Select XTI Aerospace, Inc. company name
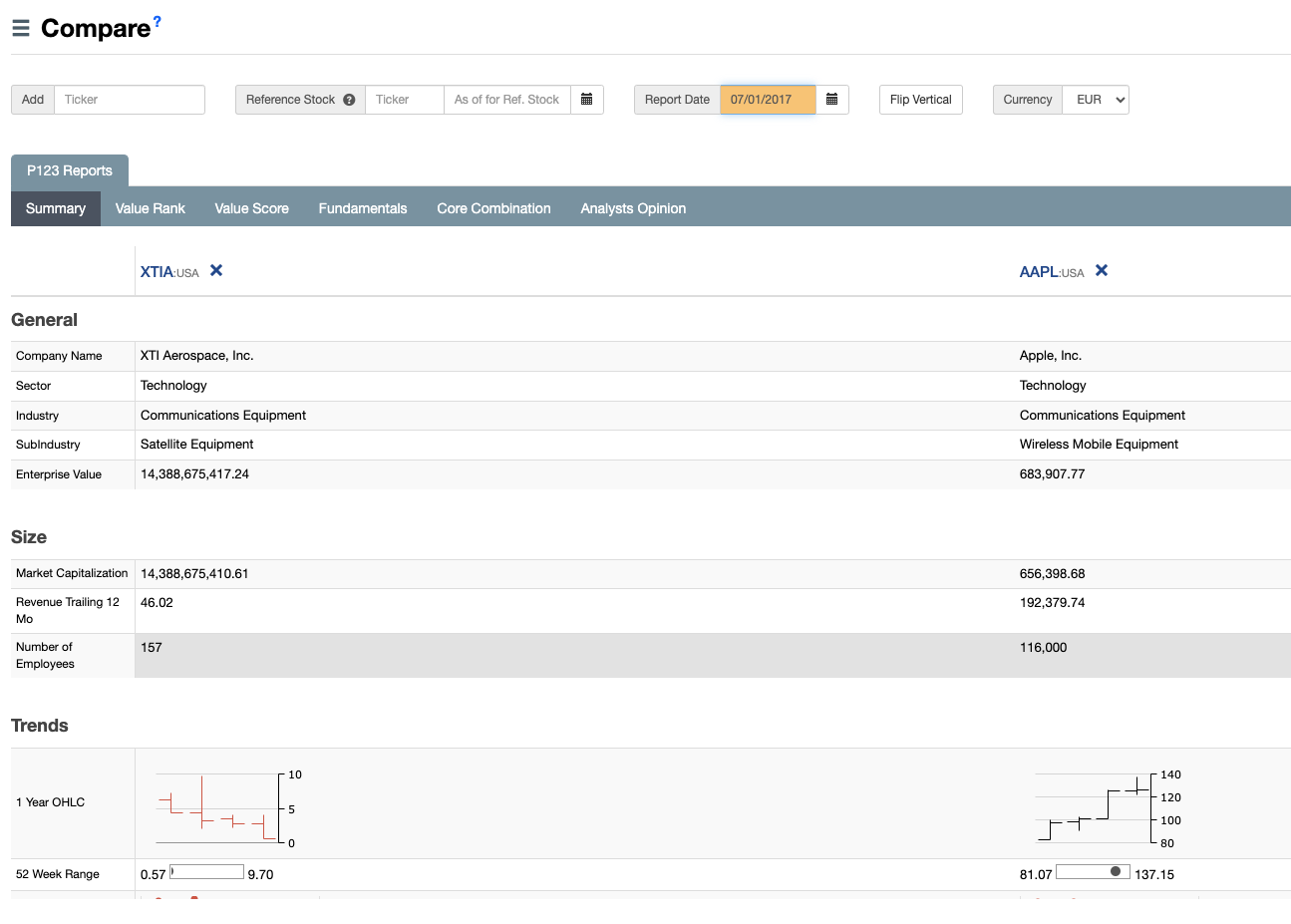 (197, 356)
